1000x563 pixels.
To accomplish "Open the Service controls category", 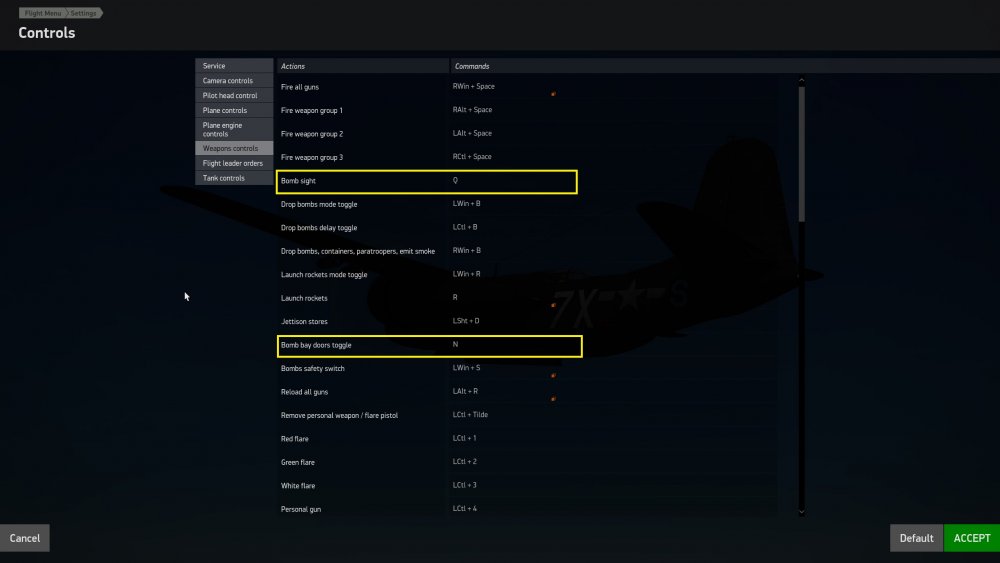I will (x=234, y=66).
